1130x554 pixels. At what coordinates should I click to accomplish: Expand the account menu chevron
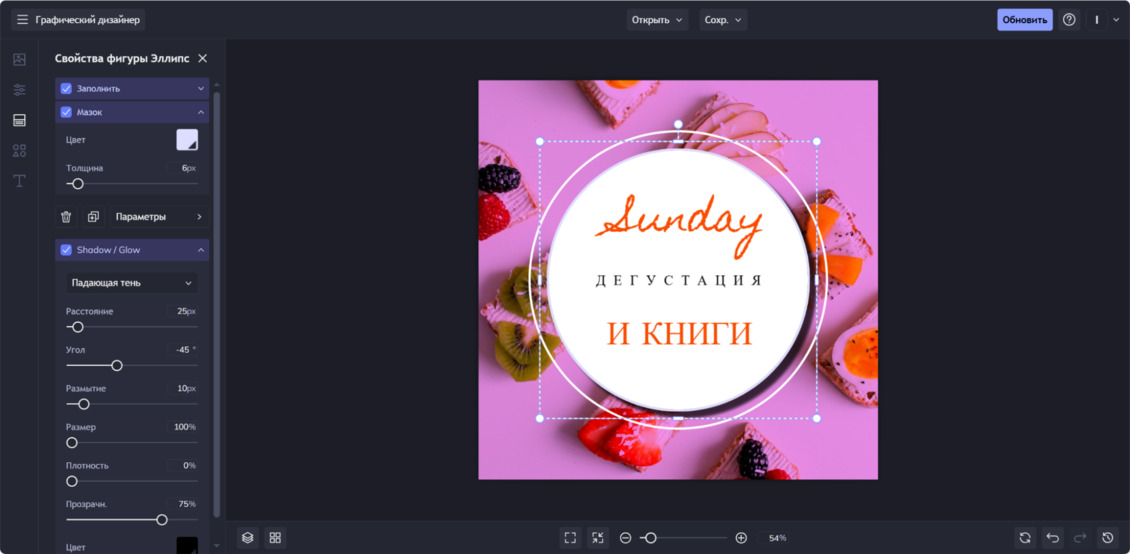pos(1116,20)
